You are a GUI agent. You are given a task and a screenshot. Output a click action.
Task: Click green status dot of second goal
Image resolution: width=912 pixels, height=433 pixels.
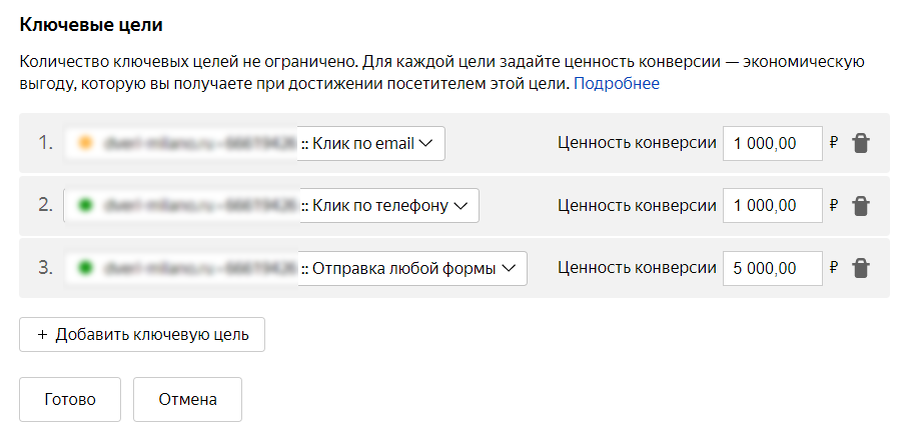point(86,205)
